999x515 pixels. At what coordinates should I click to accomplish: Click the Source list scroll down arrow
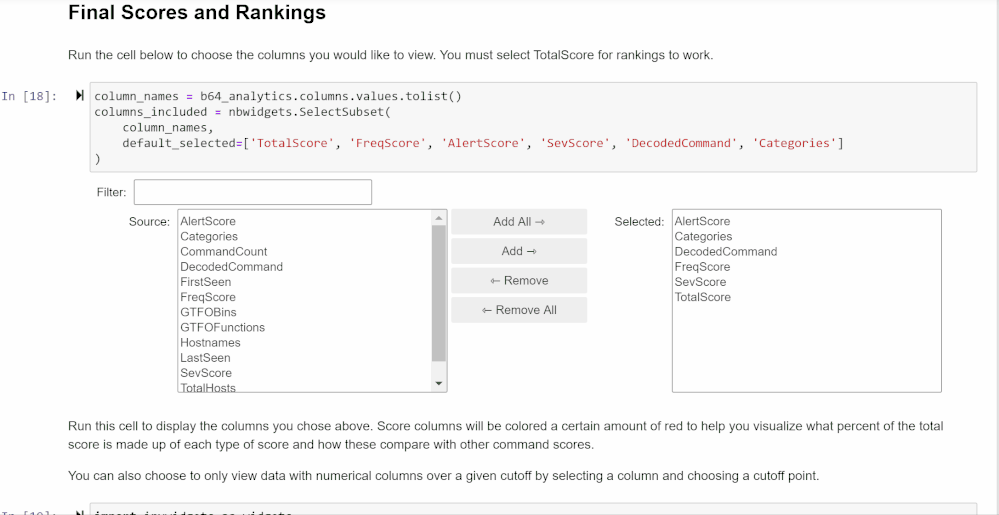click(438, 384)
